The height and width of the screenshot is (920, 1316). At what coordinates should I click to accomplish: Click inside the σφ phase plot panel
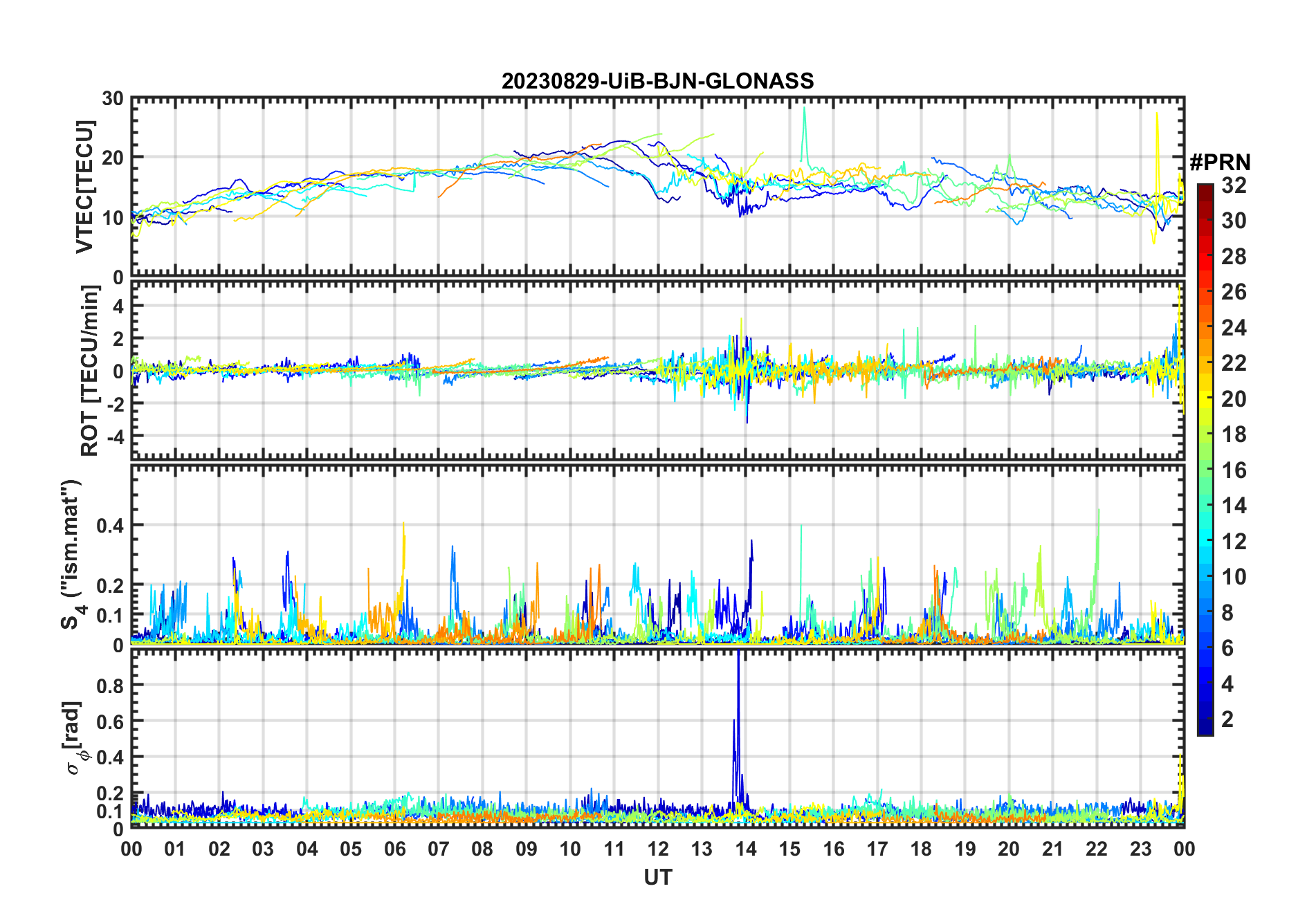pos(657,738)
